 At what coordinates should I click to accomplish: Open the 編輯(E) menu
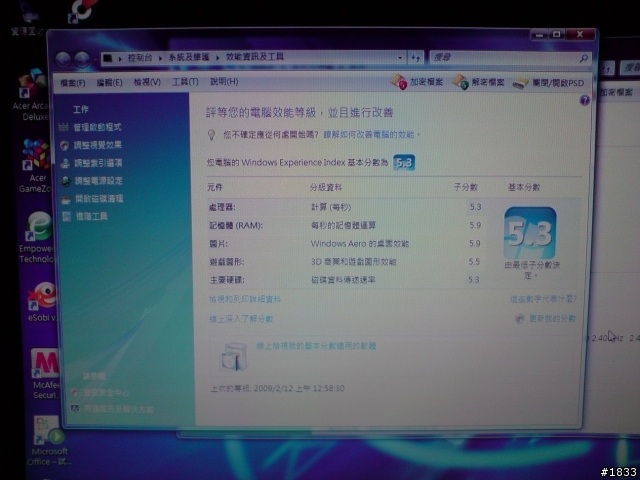coord(109,82)
